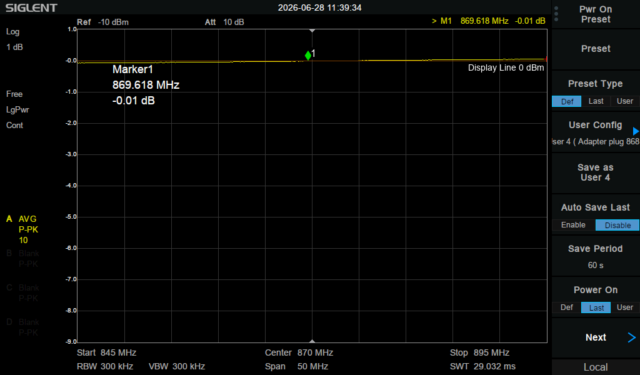
Task: Select the green Marker 1 diamond
Action: (308, 55)
